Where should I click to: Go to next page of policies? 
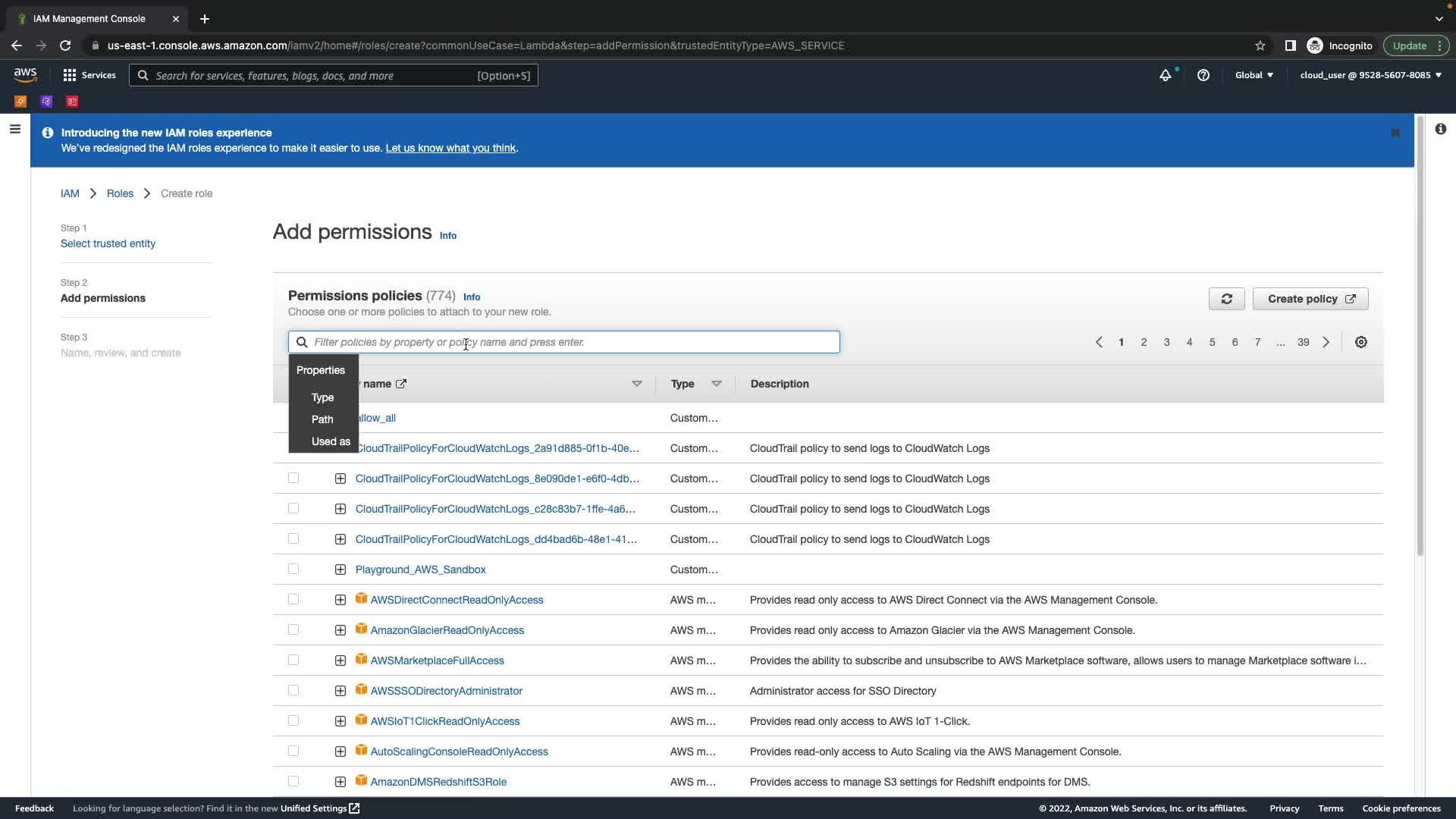(x=1326, y=342)
